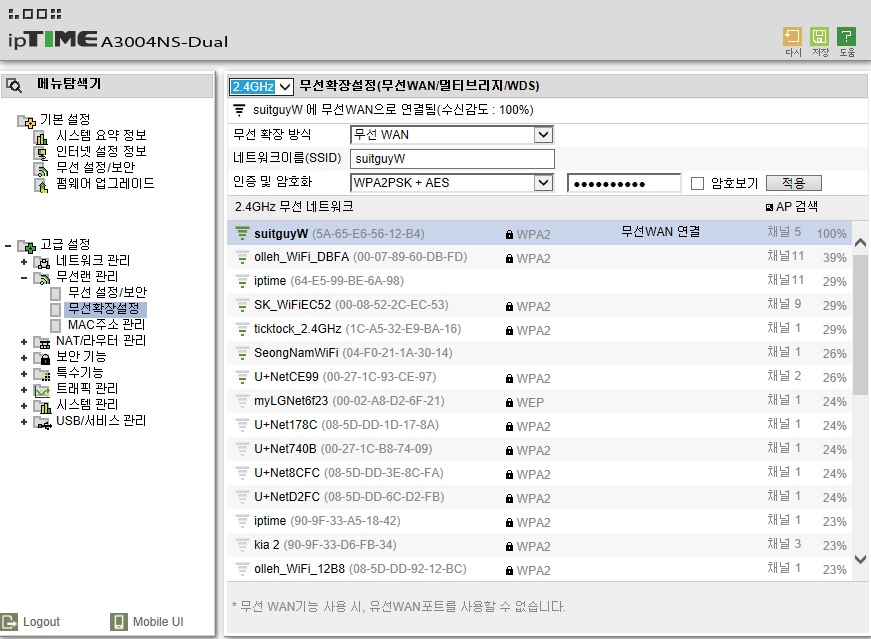
Task: Click the AP 검색 search icon
Action: 769,207
